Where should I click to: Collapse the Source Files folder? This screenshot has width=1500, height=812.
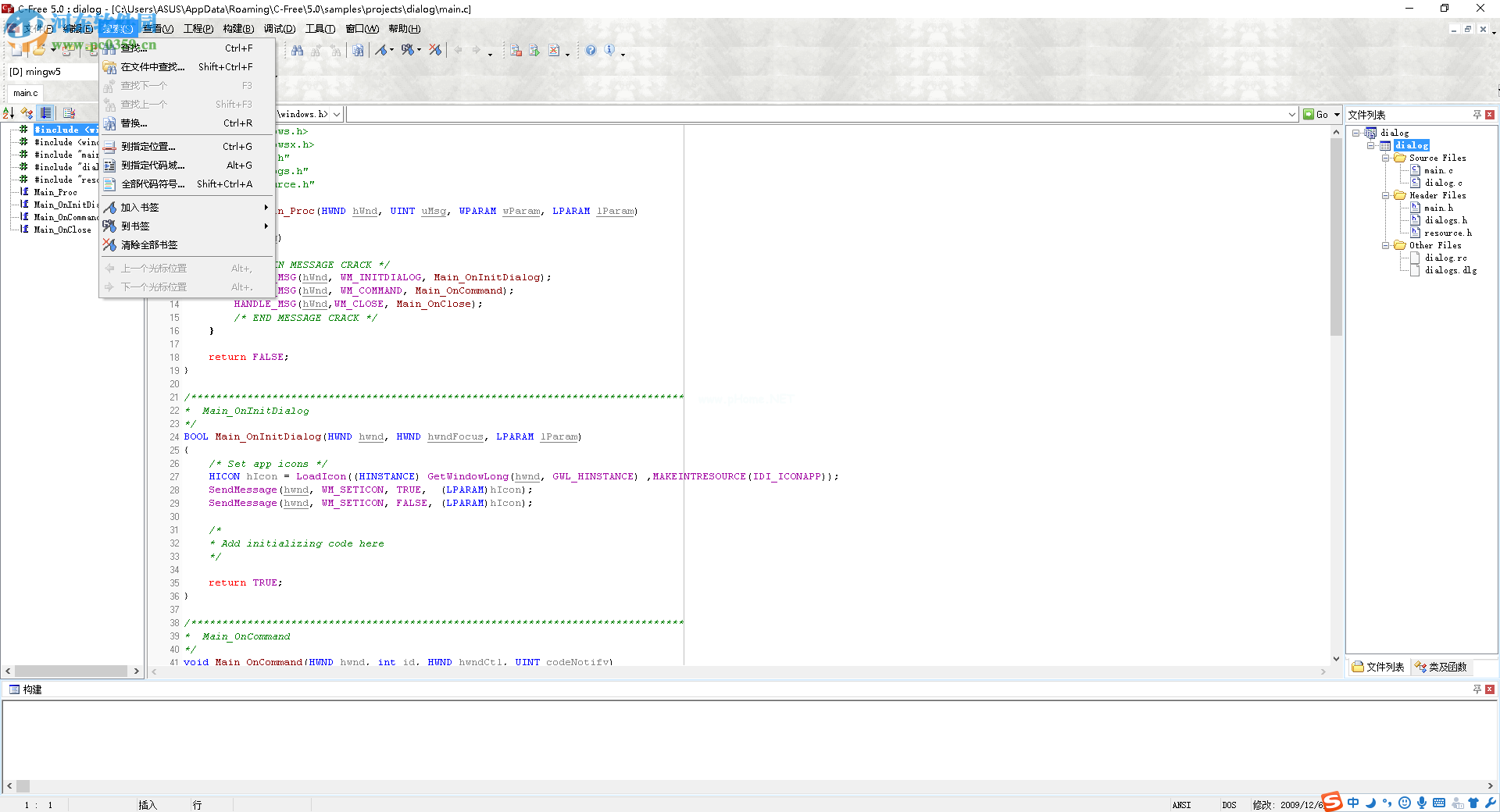[x=1385, y=158]
